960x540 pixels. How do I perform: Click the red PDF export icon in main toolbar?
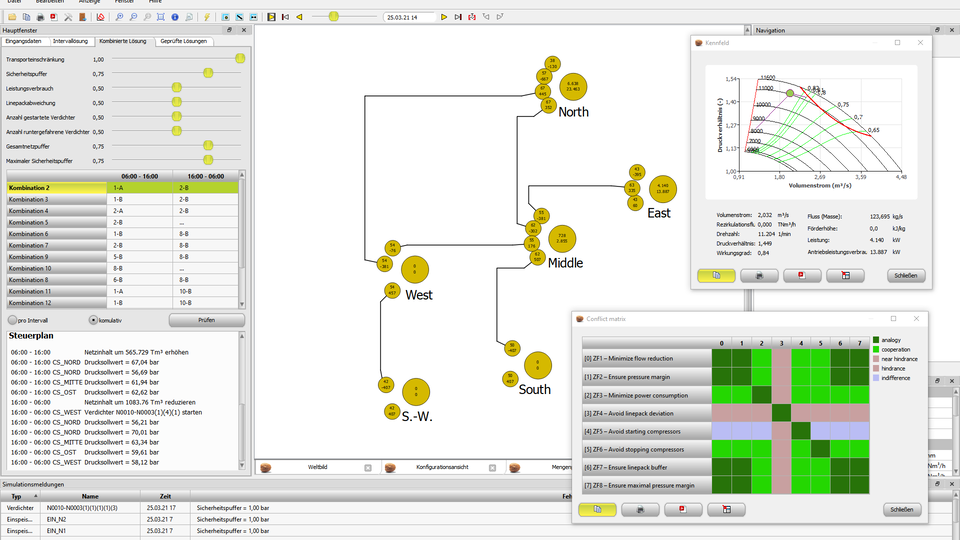pos(53,17)
